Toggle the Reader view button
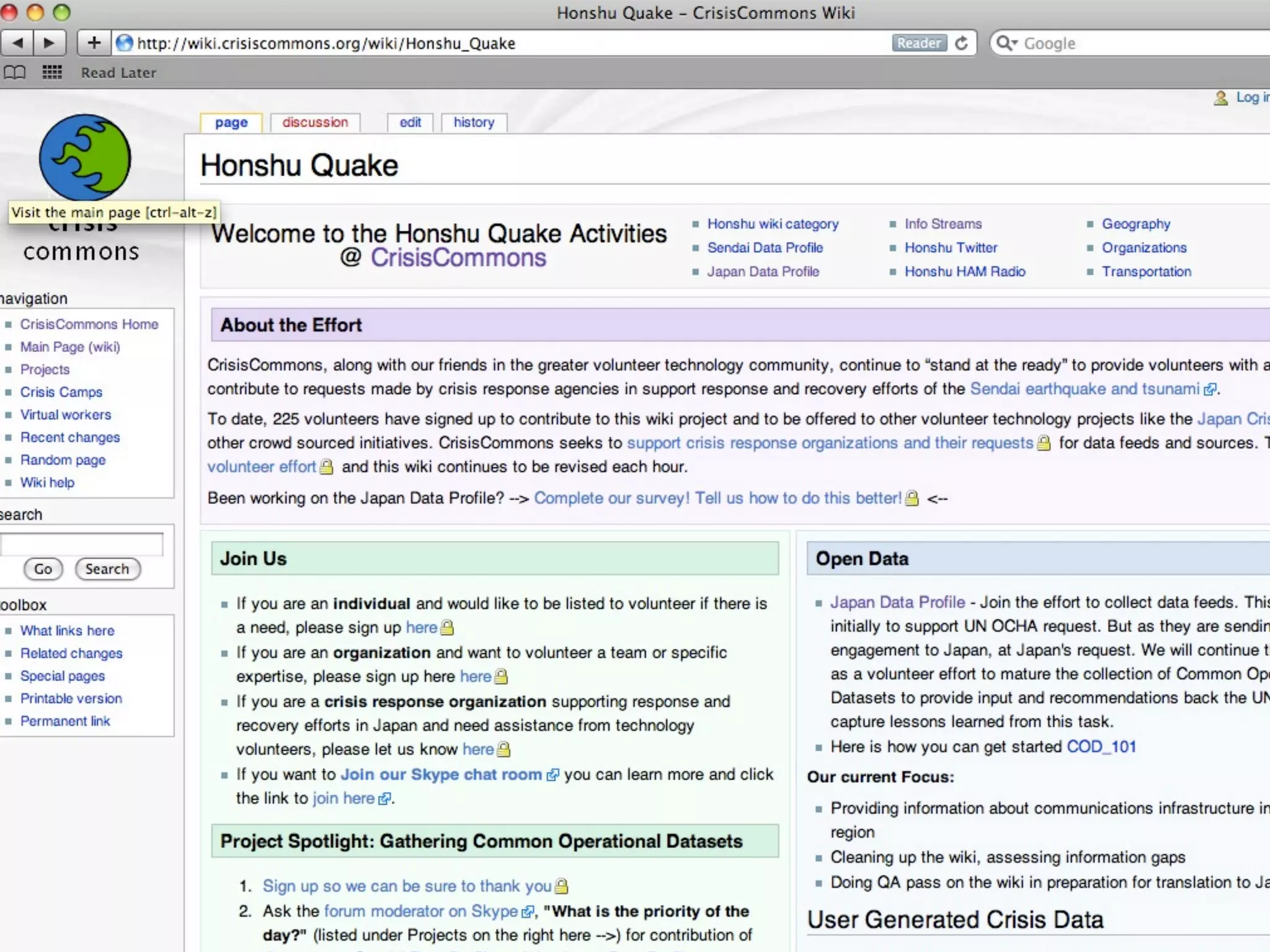Image resolution: width=1270 pixels, height=952 pixels. coord(919,43)
